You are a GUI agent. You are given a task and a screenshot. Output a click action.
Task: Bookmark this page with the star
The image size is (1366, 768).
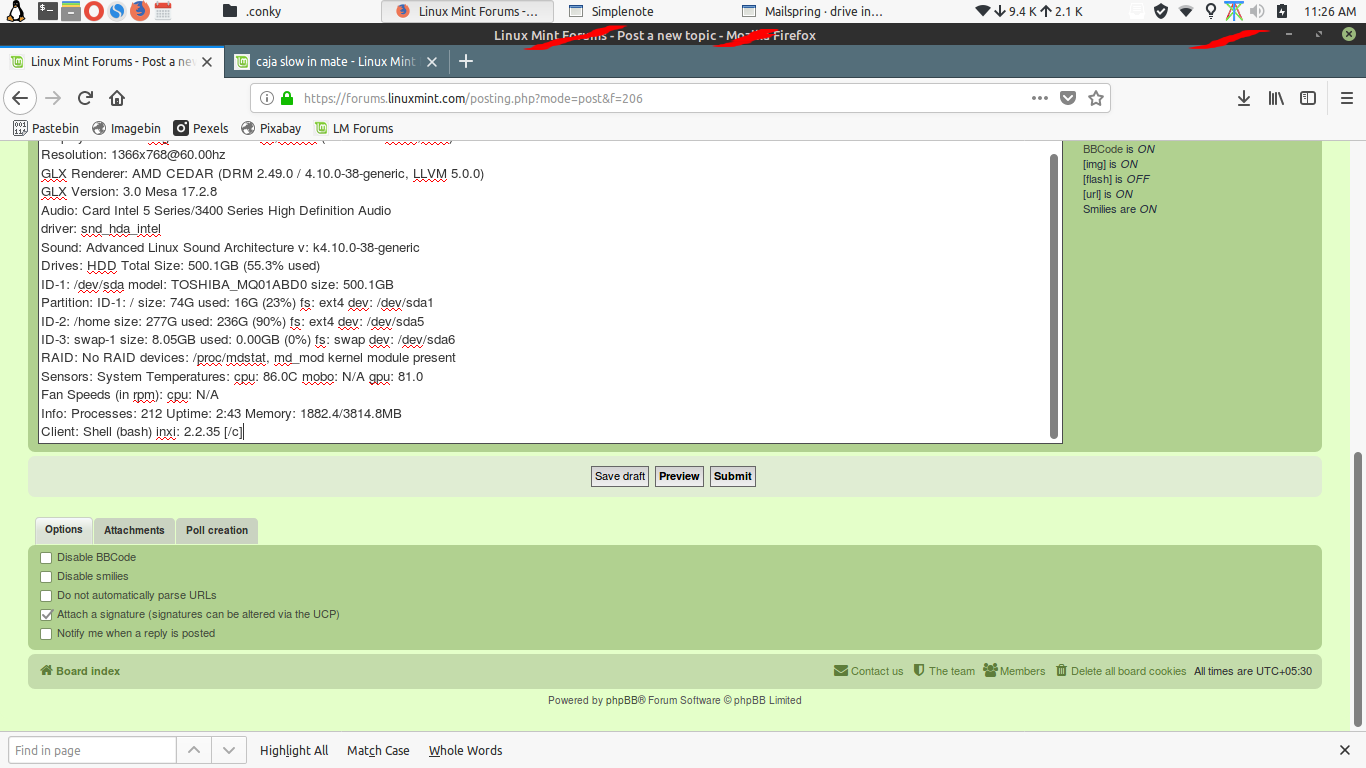[1096, 98]
